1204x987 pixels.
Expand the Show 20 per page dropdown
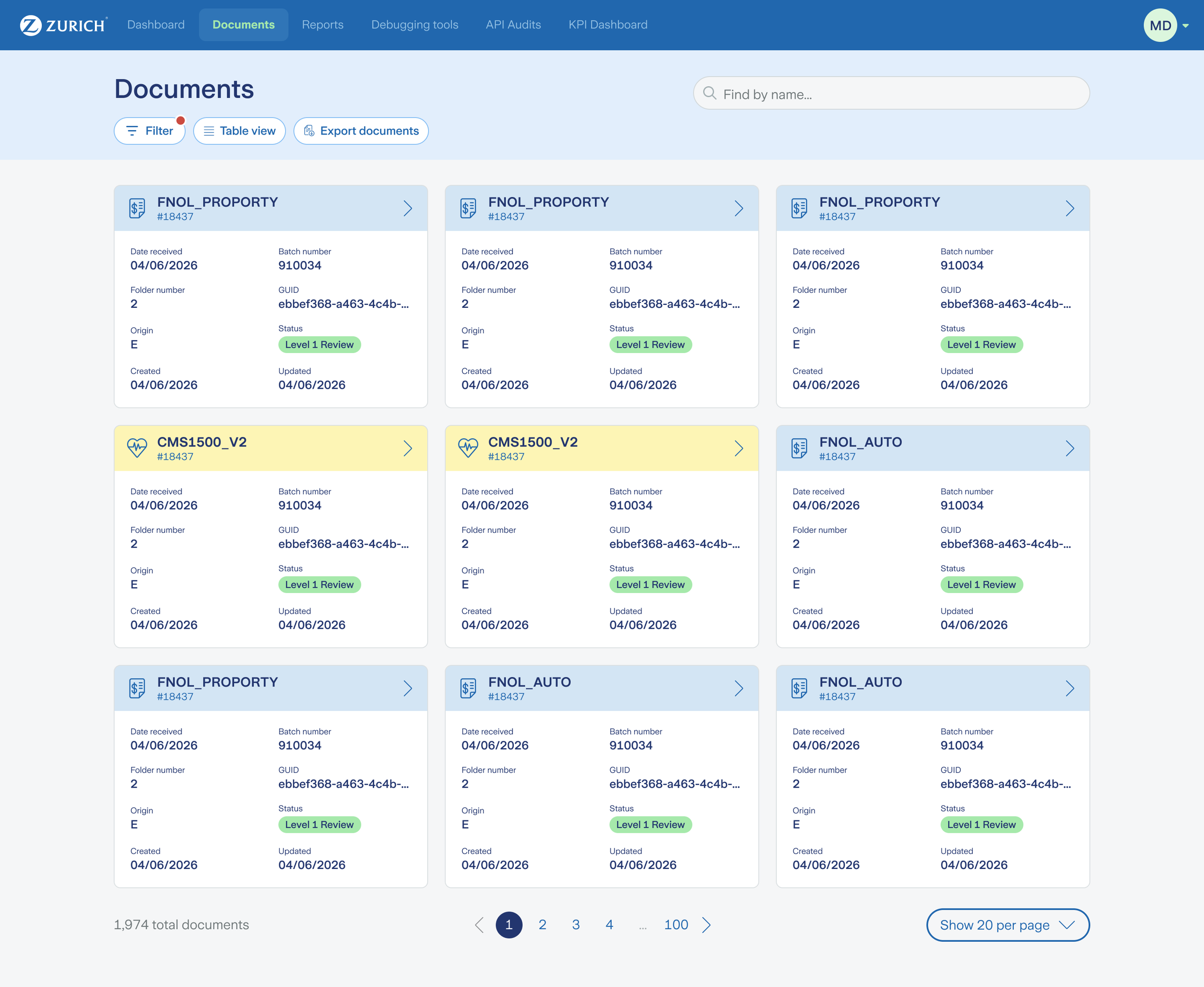point(1008,925)
